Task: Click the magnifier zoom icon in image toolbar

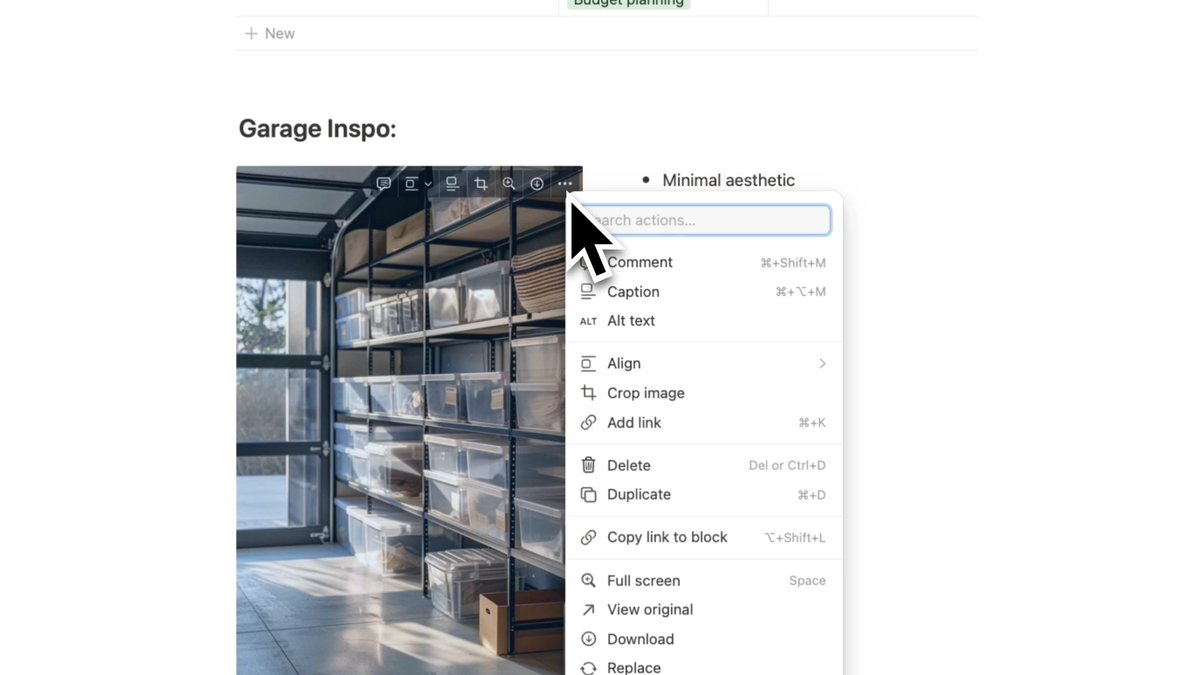Action: pos(509,184)
